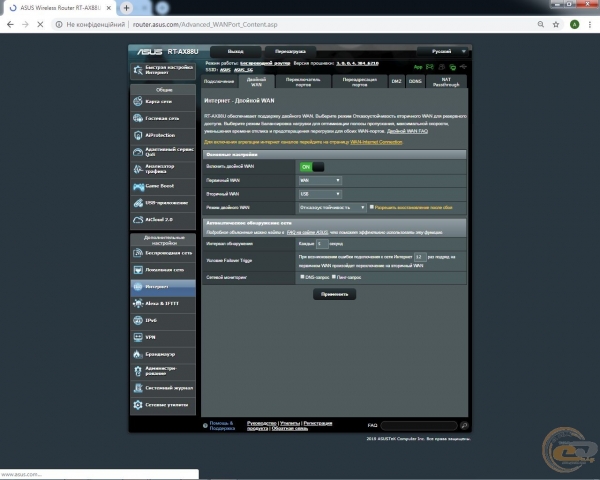600x480 pixels.
Task: Switch to the Подключение tab
Action: pyautogui.click(x=219, y=82)
